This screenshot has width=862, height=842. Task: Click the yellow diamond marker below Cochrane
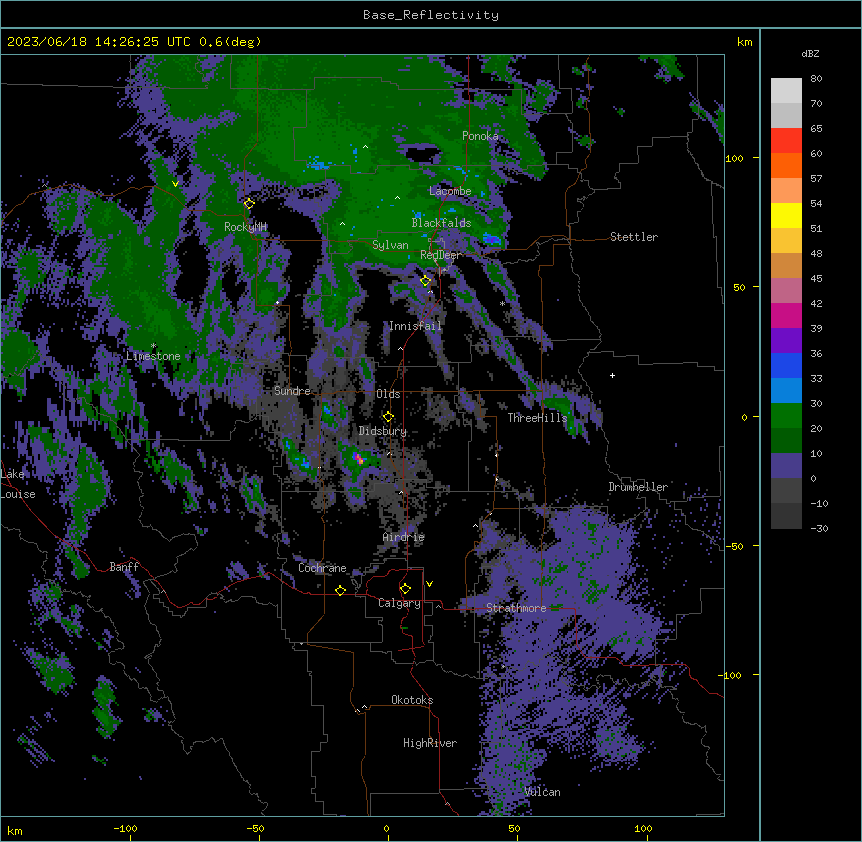[340, 590]
